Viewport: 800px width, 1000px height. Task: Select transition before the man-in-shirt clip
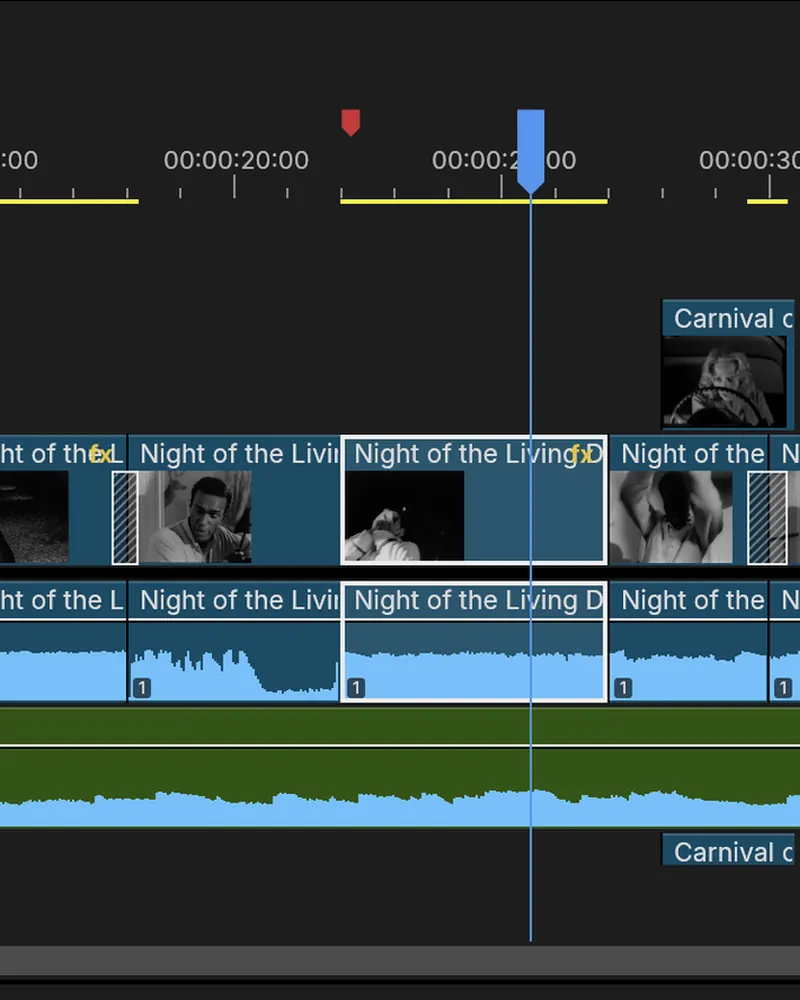pyautogui.click(x=125, y=517)
